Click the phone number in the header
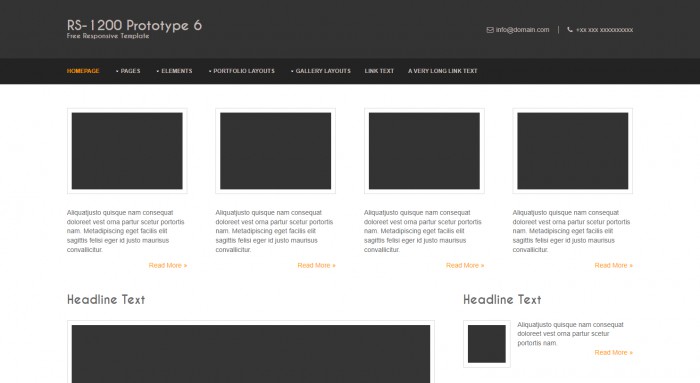Viewport: 700px width, 383px height. tap(604, 30)
